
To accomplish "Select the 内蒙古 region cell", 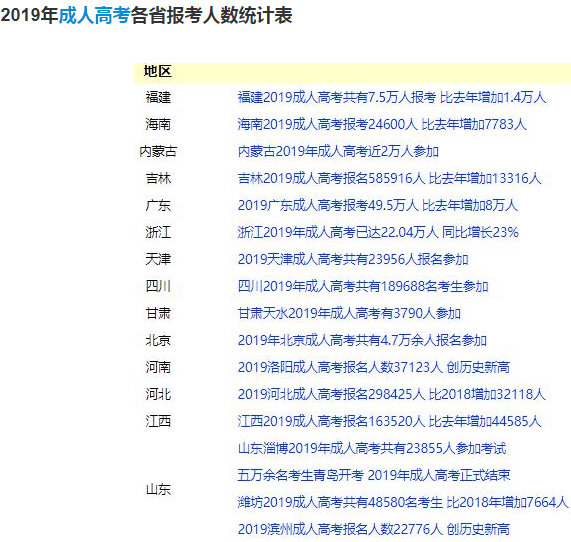I will coord(158,151).
